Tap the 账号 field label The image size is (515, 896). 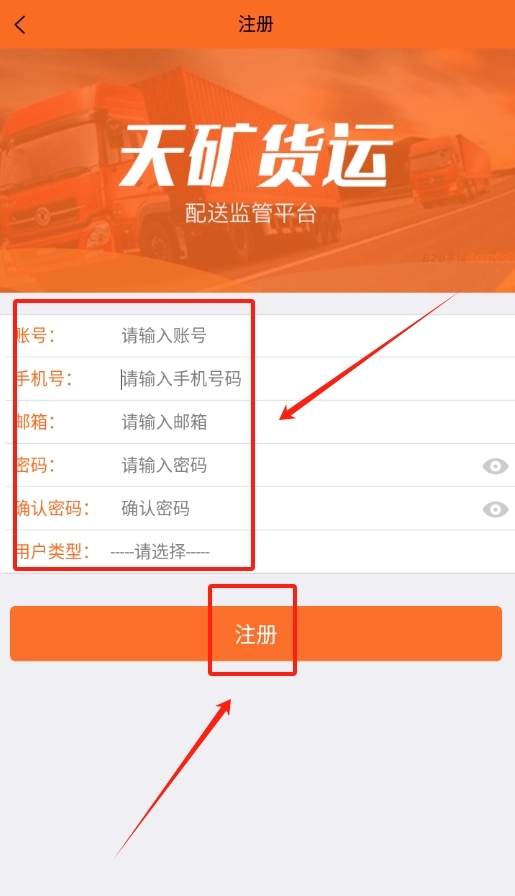coord(35,335)
